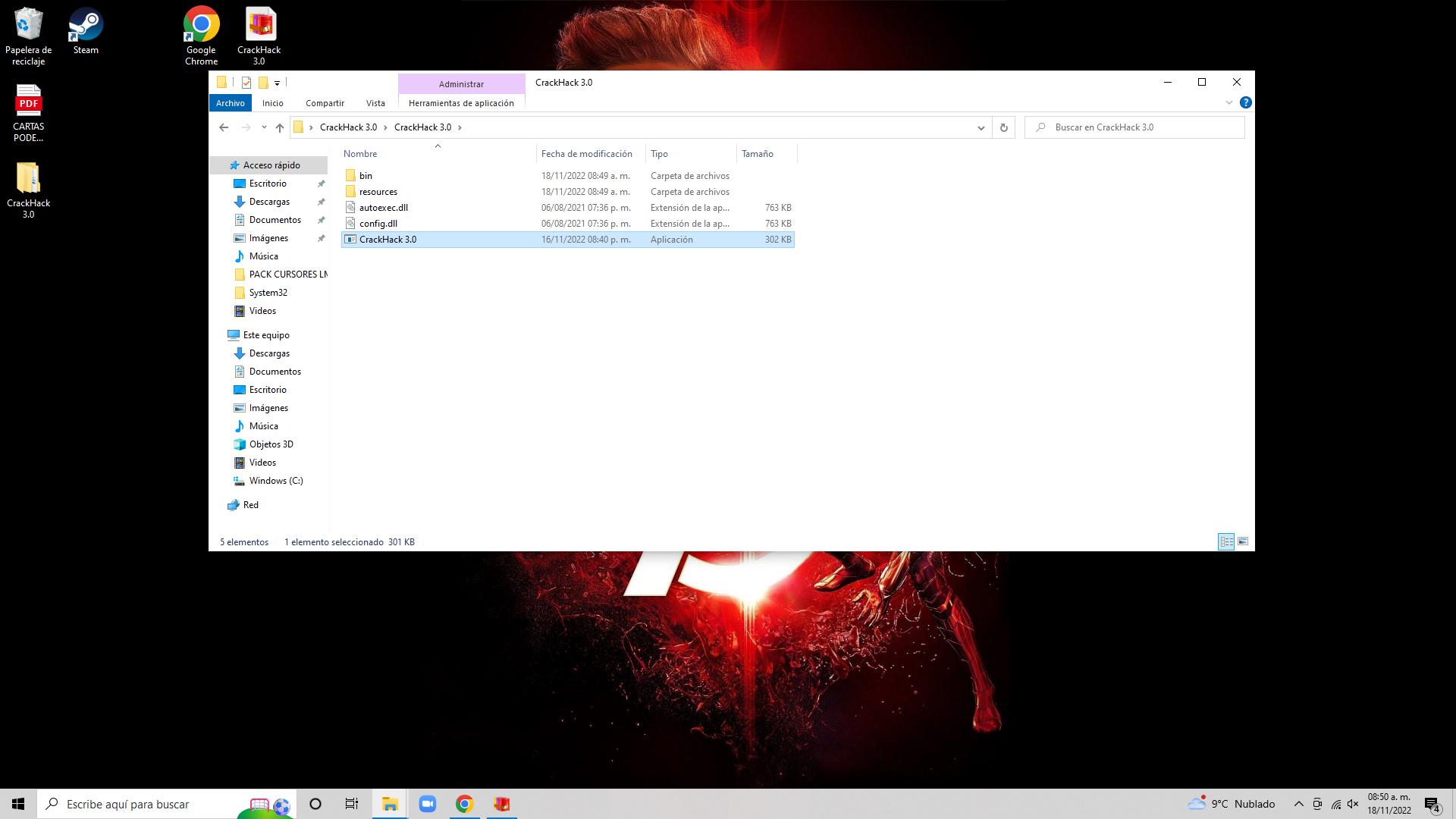1456x819 pixels.
Task: Open recent locations dropdown arrow
Action: [x=264, y=127]
